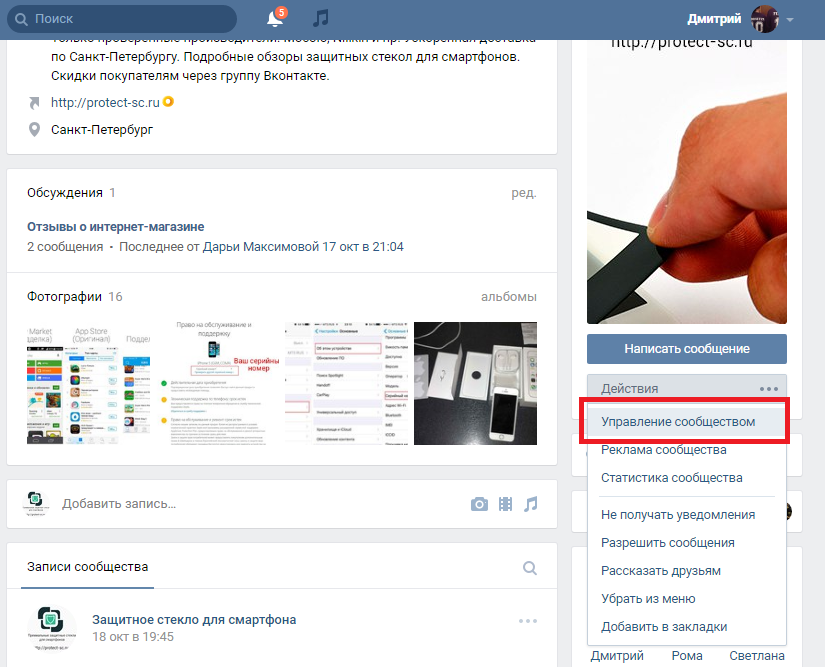Image resolution: width=825 pixels, height=667 pixels.
Task: Expand the profile menu arrow near Дмитрий
Action: click(x=790, y=20)
